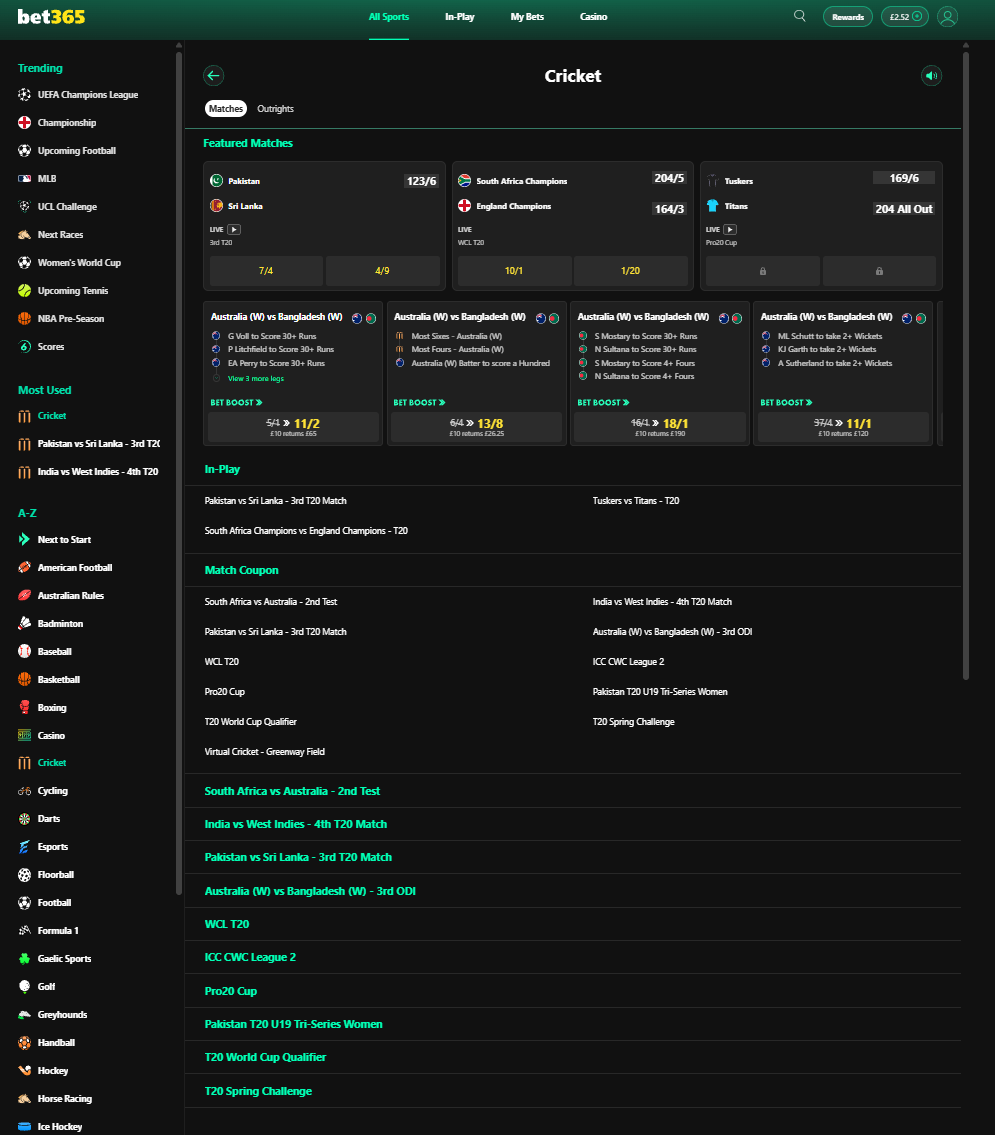Click the back arrow beside Cricket

(213, 75)
